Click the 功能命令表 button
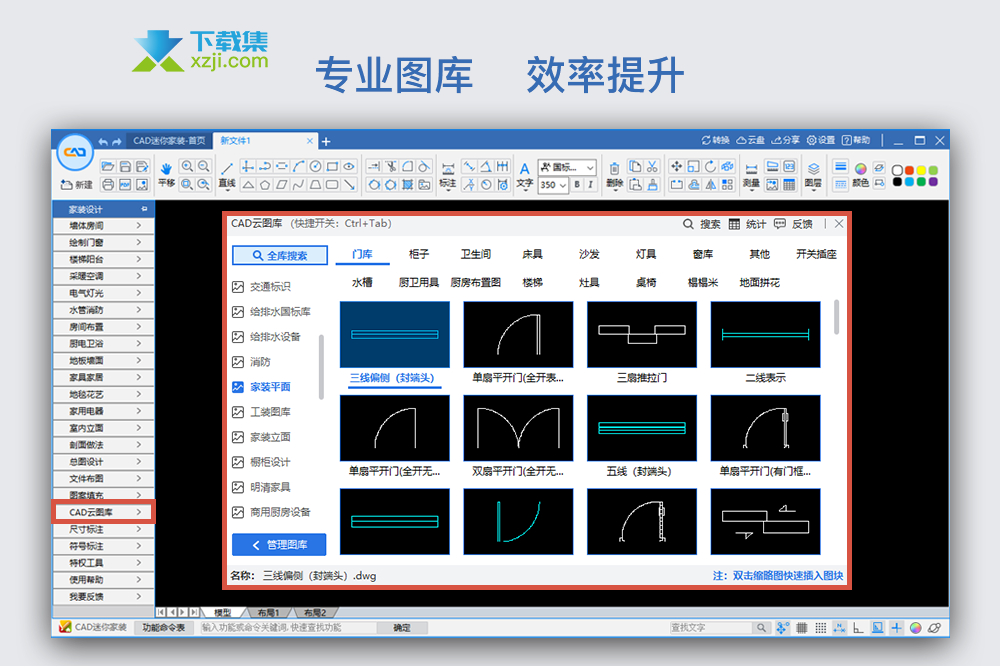 point(164,628)
